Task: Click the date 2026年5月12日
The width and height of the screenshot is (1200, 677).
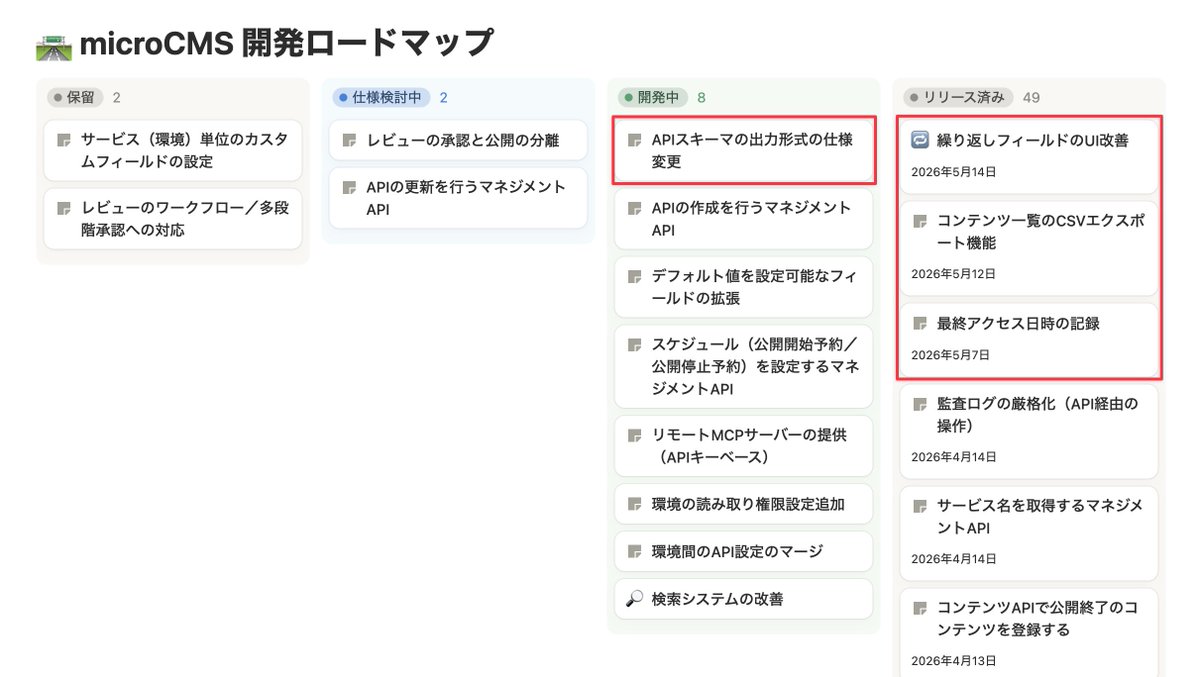Action: (x=953, y=274)
